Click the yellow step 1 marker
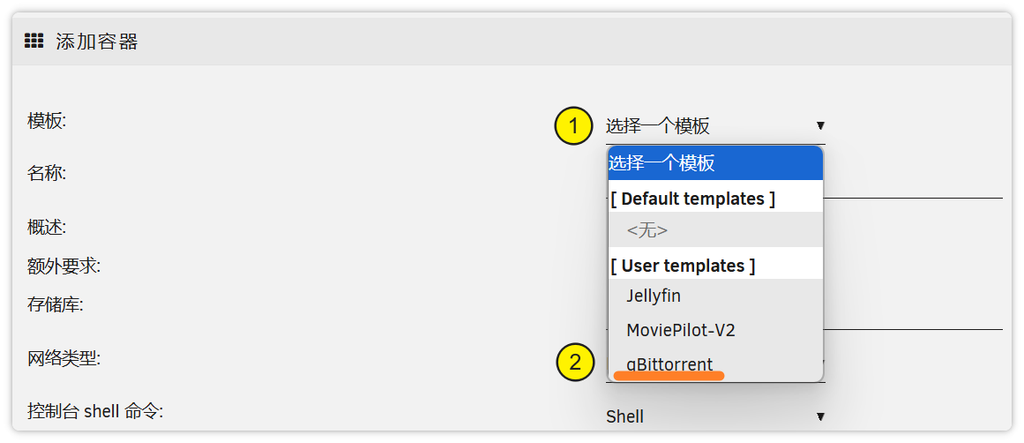This screenshot has height=443, width=1024. pyautogui.click(x=574, y=126)
